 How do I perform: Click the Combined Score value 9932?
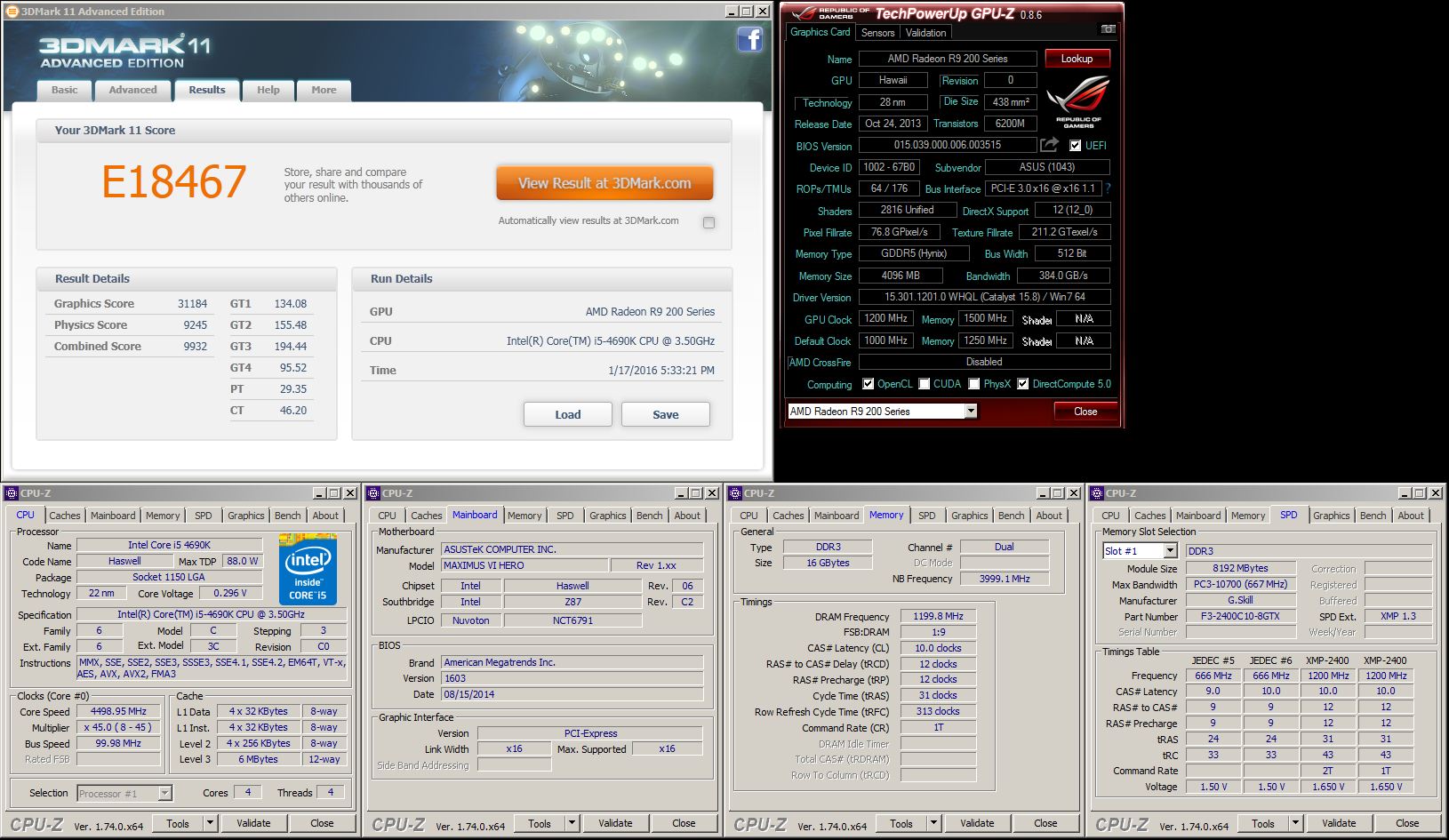click(196, 347)
